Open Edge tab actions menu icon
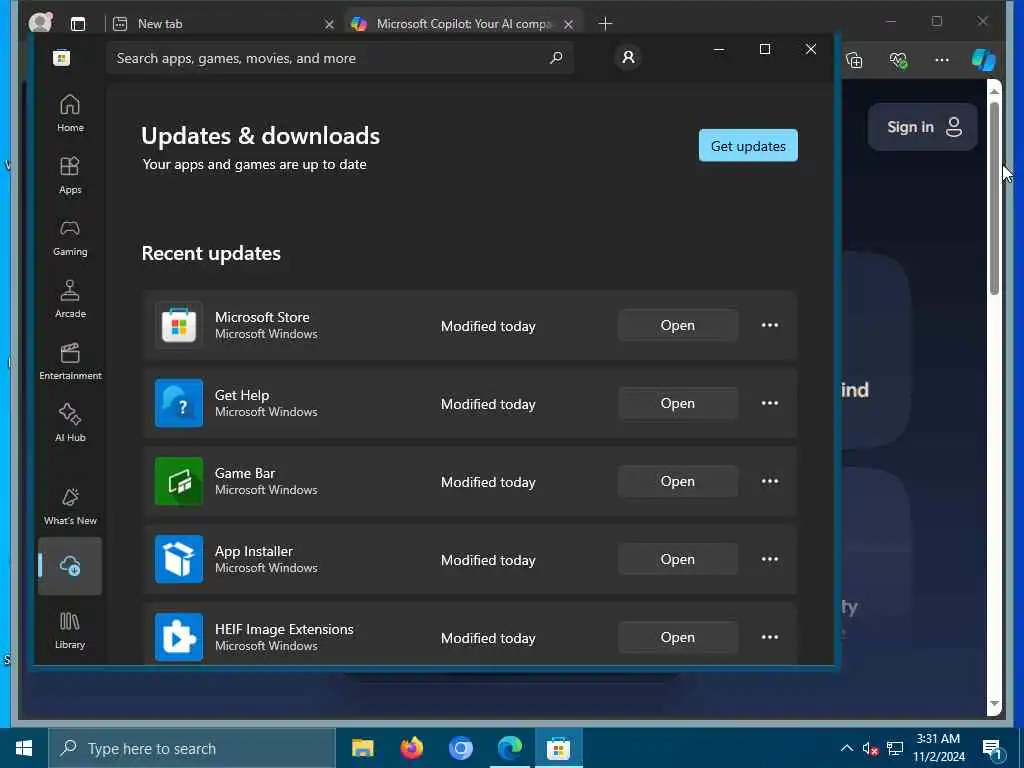 pyautogui.click(x=78, y=24)
